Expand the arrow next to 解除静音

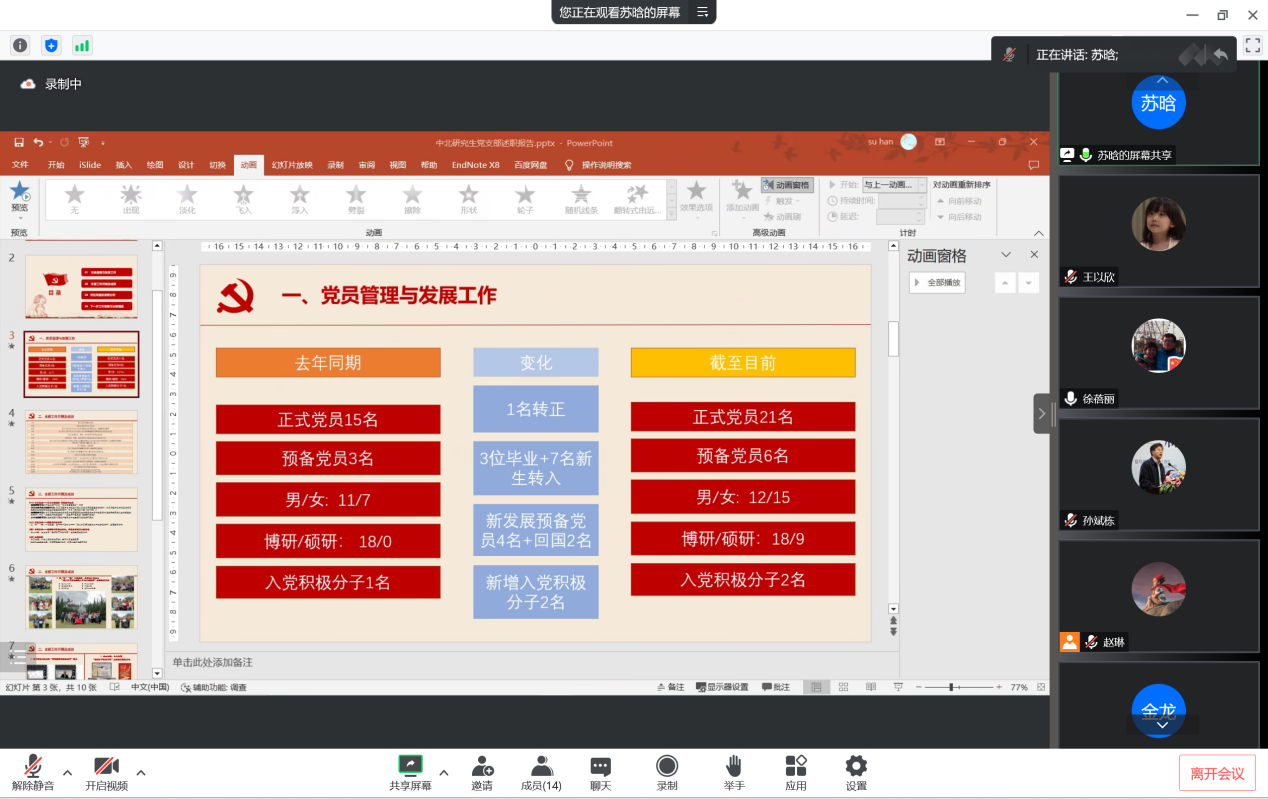coord(67,772)
